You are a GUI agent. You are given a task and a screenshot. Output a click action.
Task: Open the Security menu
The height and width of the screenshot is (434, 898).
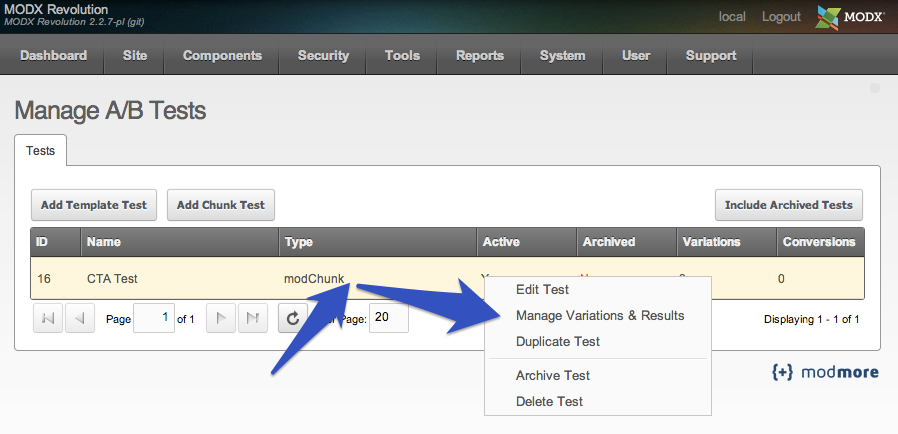pyautogui.click(x=323, y=56)
